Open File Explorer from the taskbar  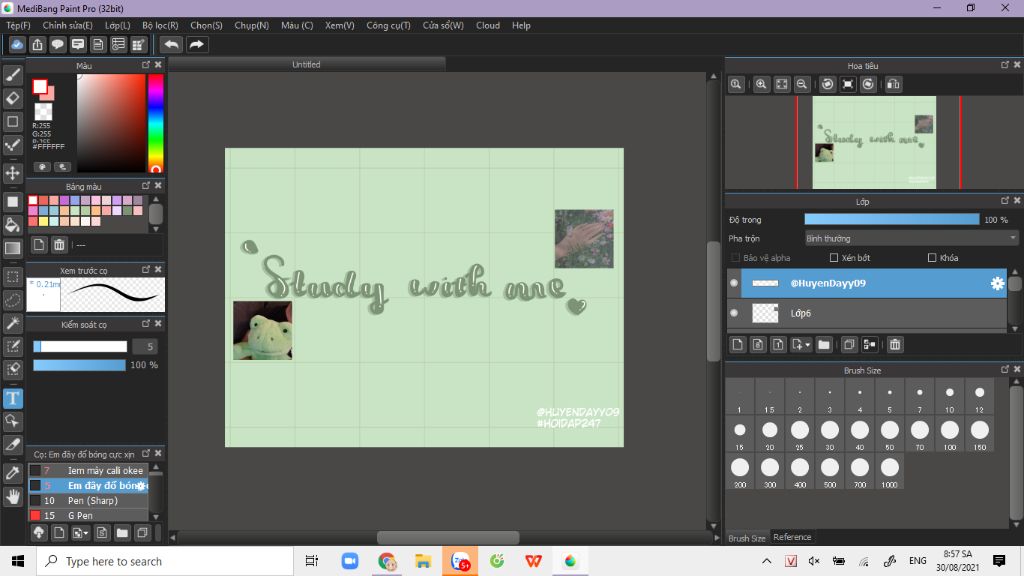click(423, 561)
